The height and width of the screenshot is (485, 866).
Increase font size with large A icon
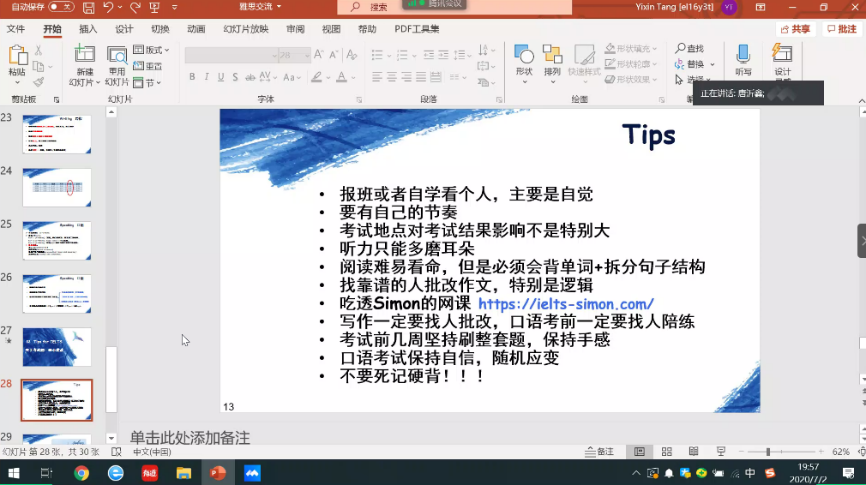tap(318, 55)
